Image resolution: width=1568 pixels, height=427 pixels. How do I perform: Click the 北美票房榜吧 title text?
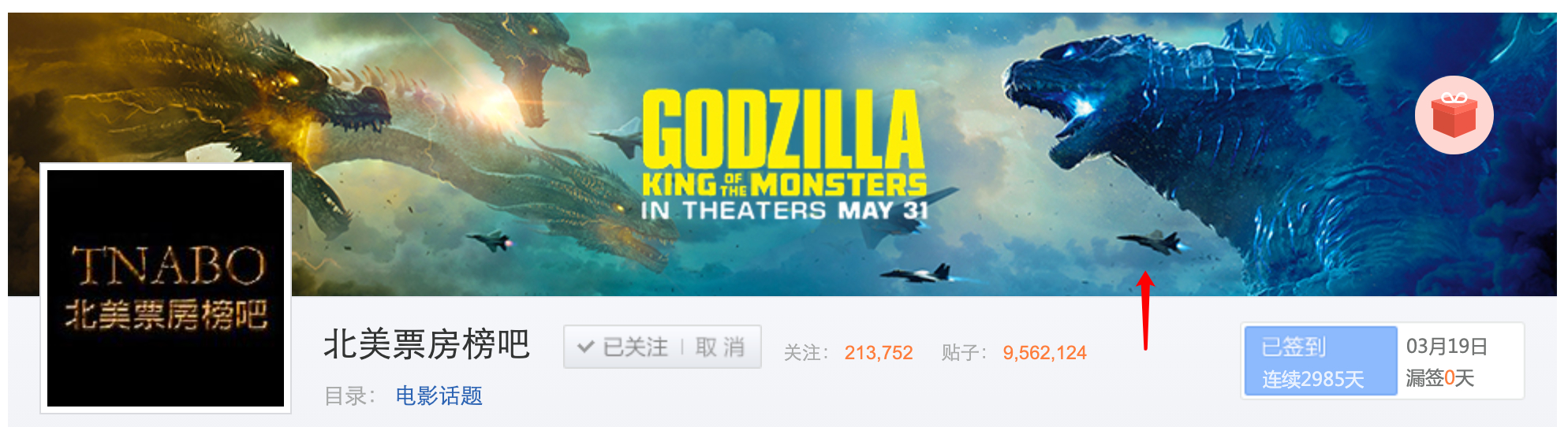pyautogui.click(x=427, y=345)
